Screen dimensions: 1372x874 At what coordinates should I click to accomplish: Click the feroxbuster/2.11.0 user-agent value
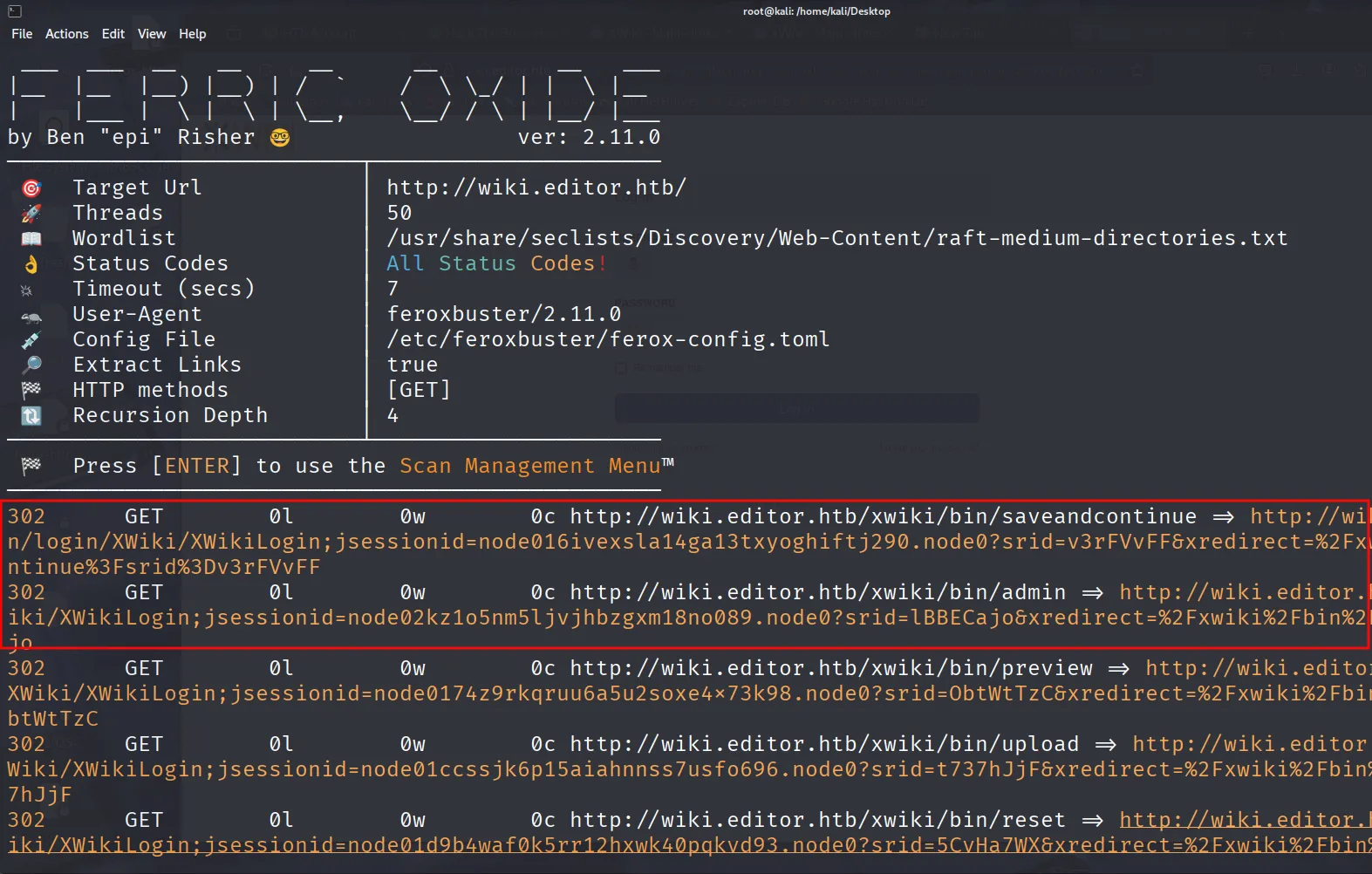pos(504,314)
